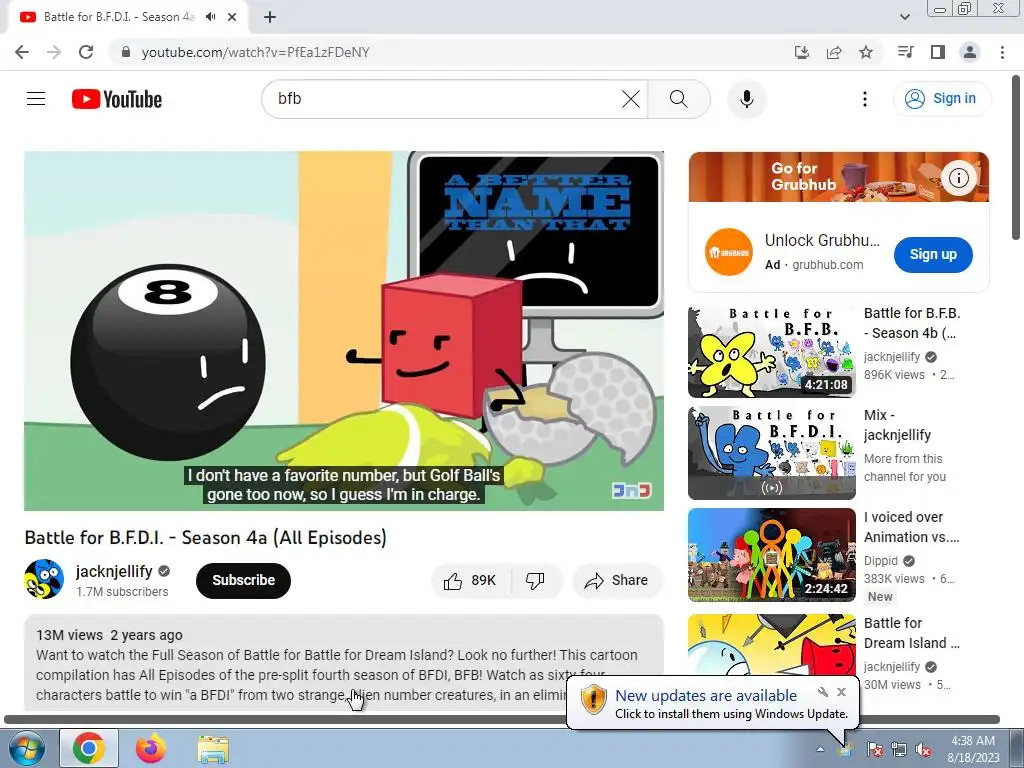1024x768 pixels.
Task: Open ad info icon on Grubhub banner
Action: 958,178
